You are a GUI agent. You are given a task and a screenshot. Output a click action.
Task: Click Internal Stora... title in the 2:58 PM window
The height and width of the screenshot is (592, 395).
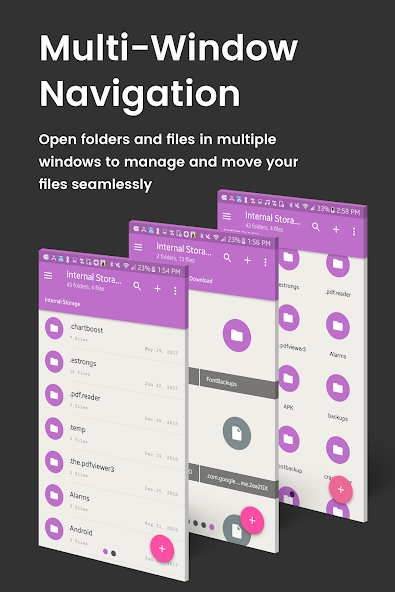(x=272, y=218)
